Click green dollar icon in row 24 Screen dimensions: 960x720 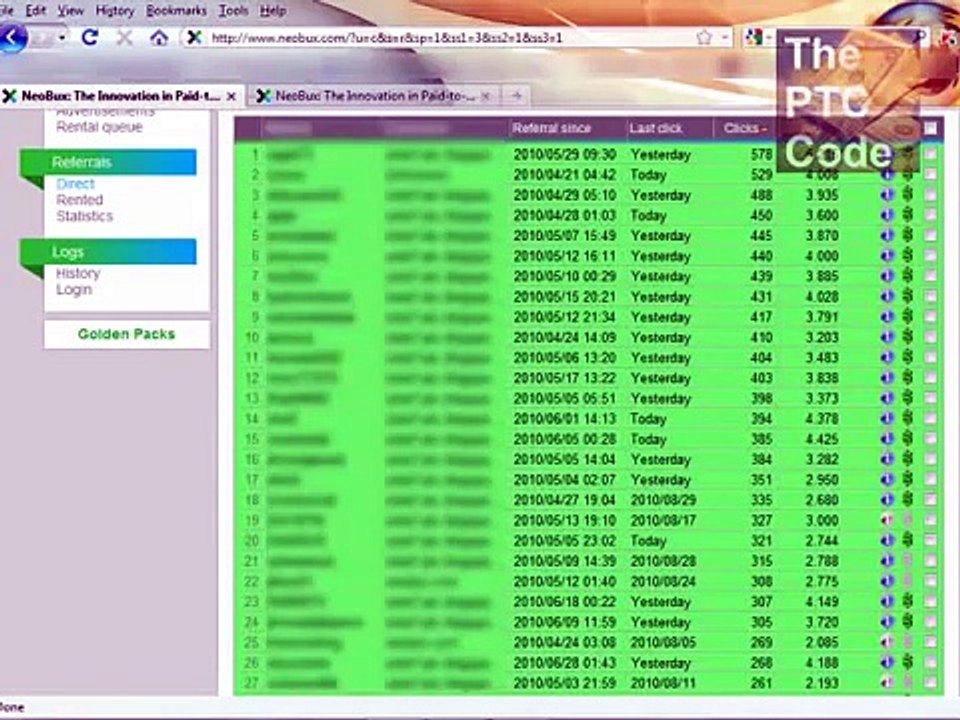click(x=908, y=622)
